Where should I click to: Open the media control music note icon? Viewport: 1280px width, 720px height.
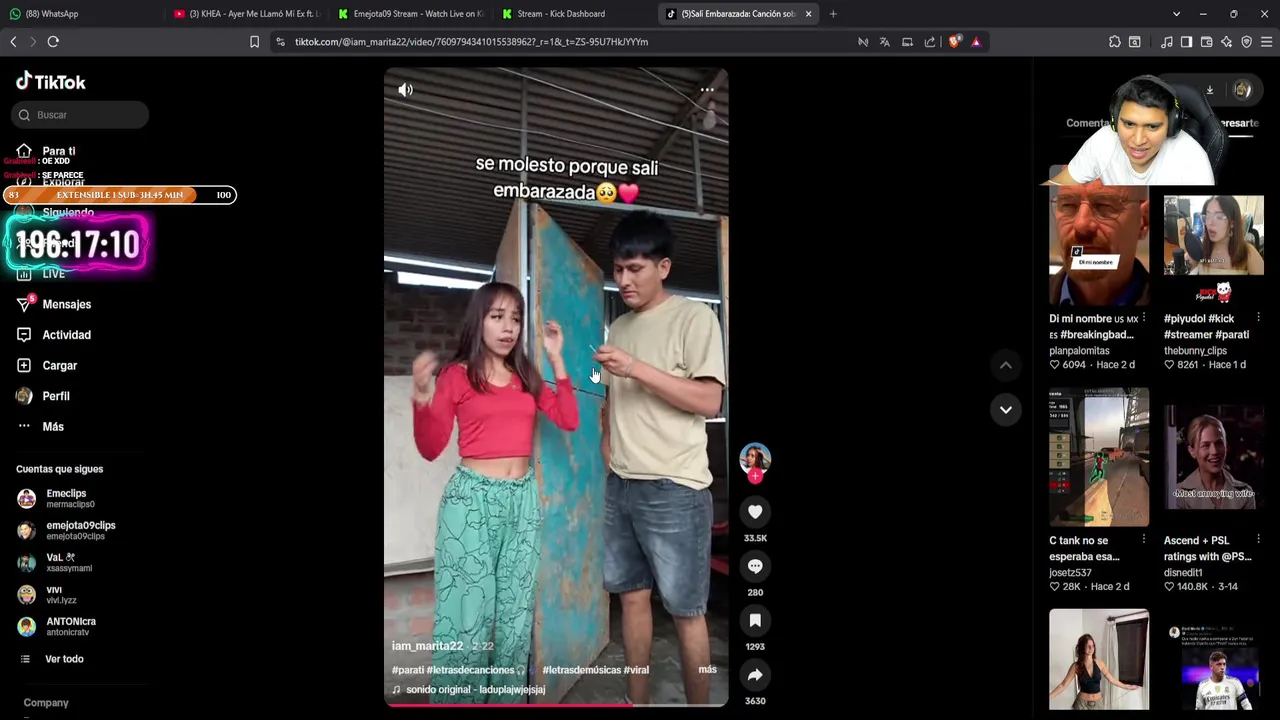point(1167,42)
